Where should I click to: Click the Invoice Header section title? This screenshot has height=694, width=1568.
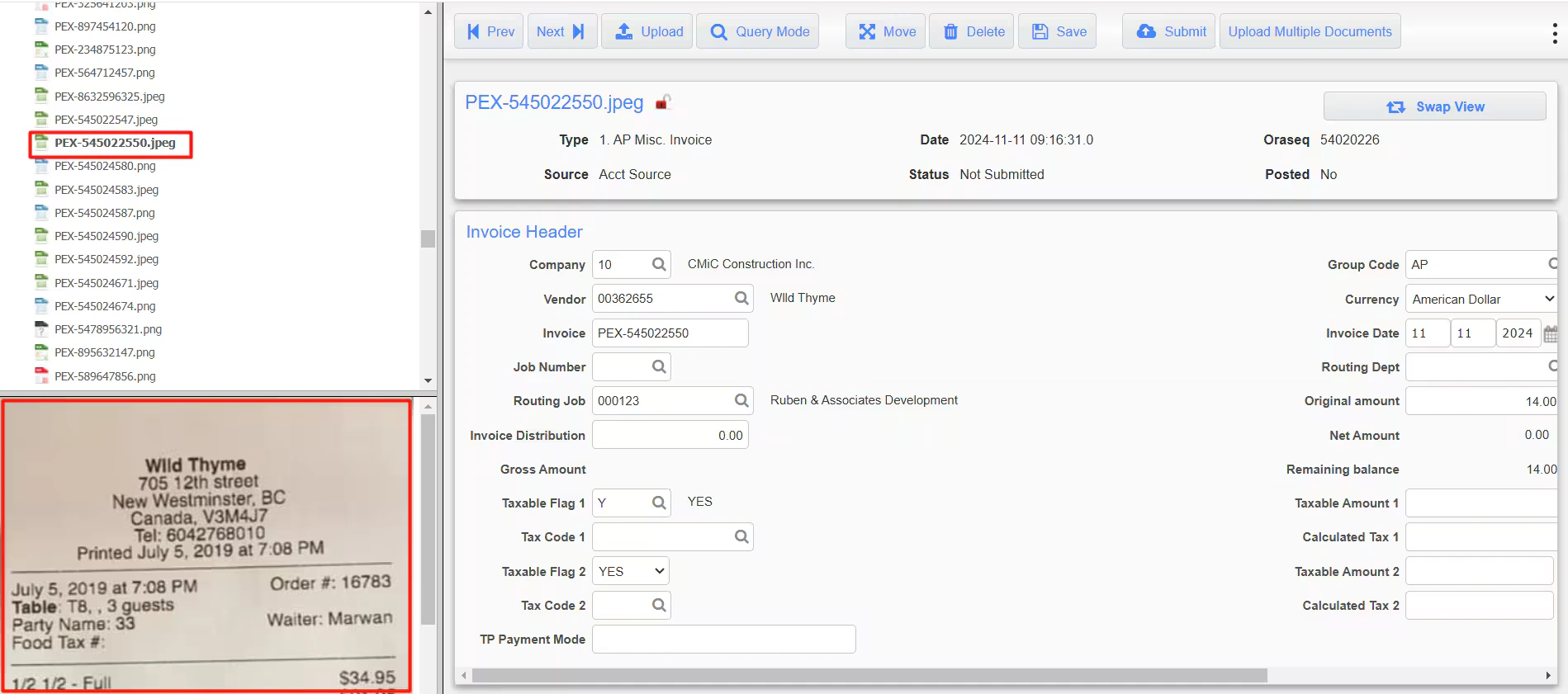524,232
